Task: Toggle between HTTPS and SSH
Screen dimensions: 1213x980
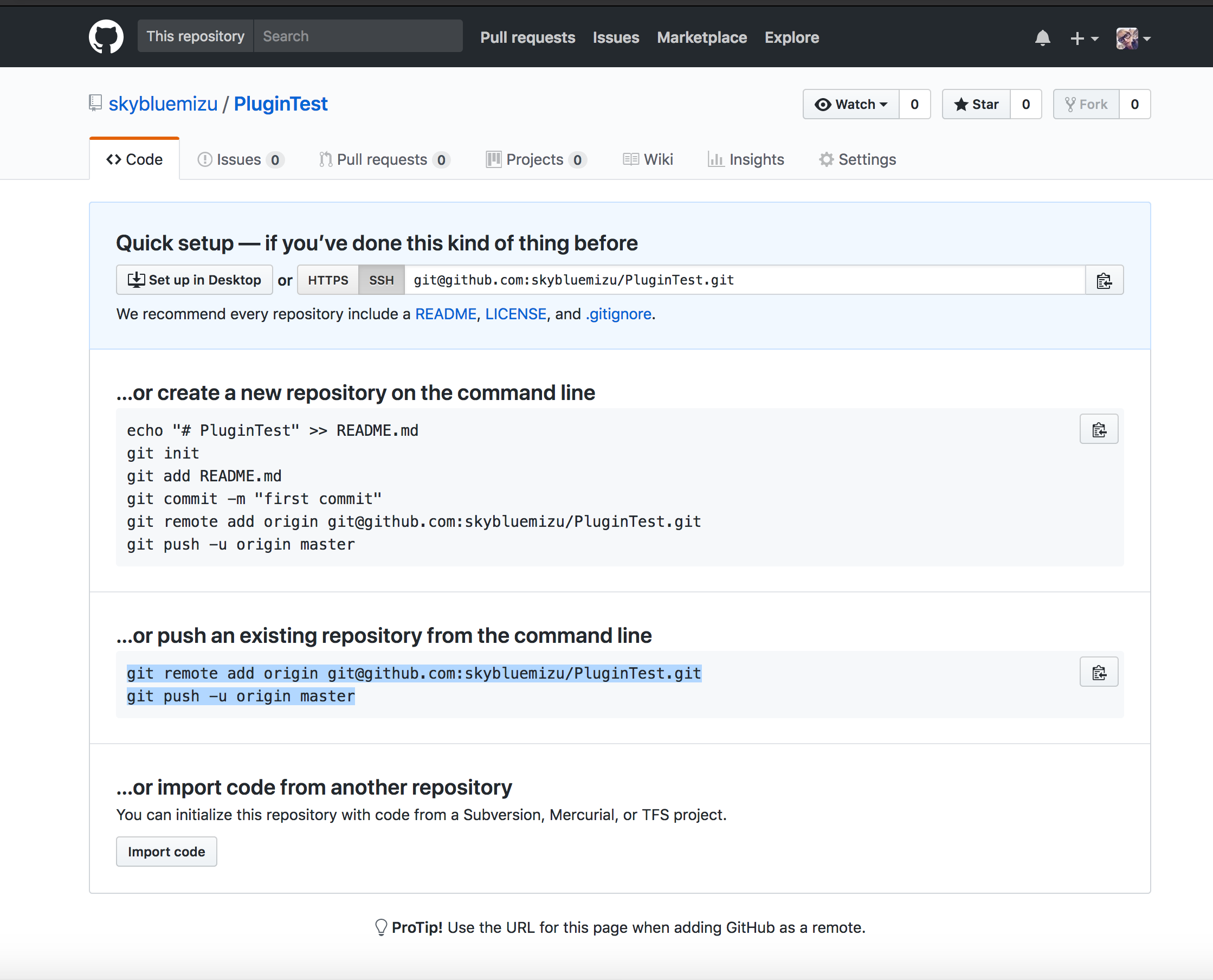Action: 328,280
